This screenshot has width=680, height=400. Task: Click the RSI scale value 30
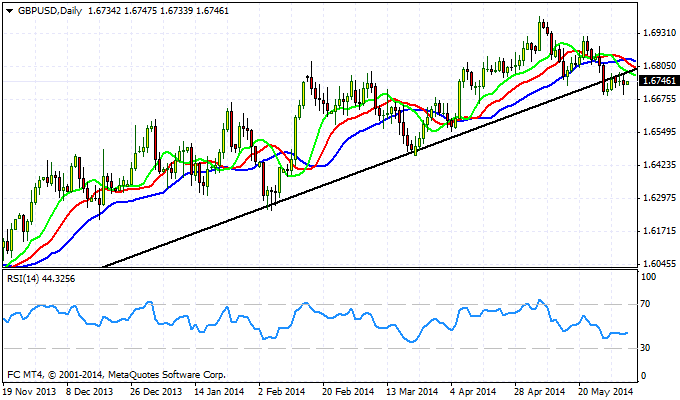pos(645,348)
